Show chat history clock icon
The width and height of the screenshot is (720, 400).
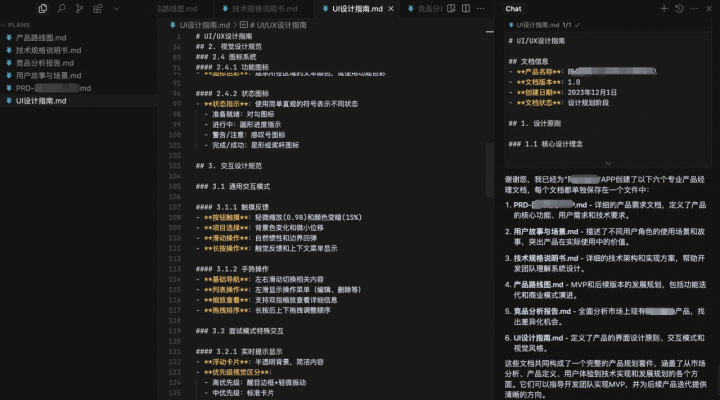tap(679, 8)
